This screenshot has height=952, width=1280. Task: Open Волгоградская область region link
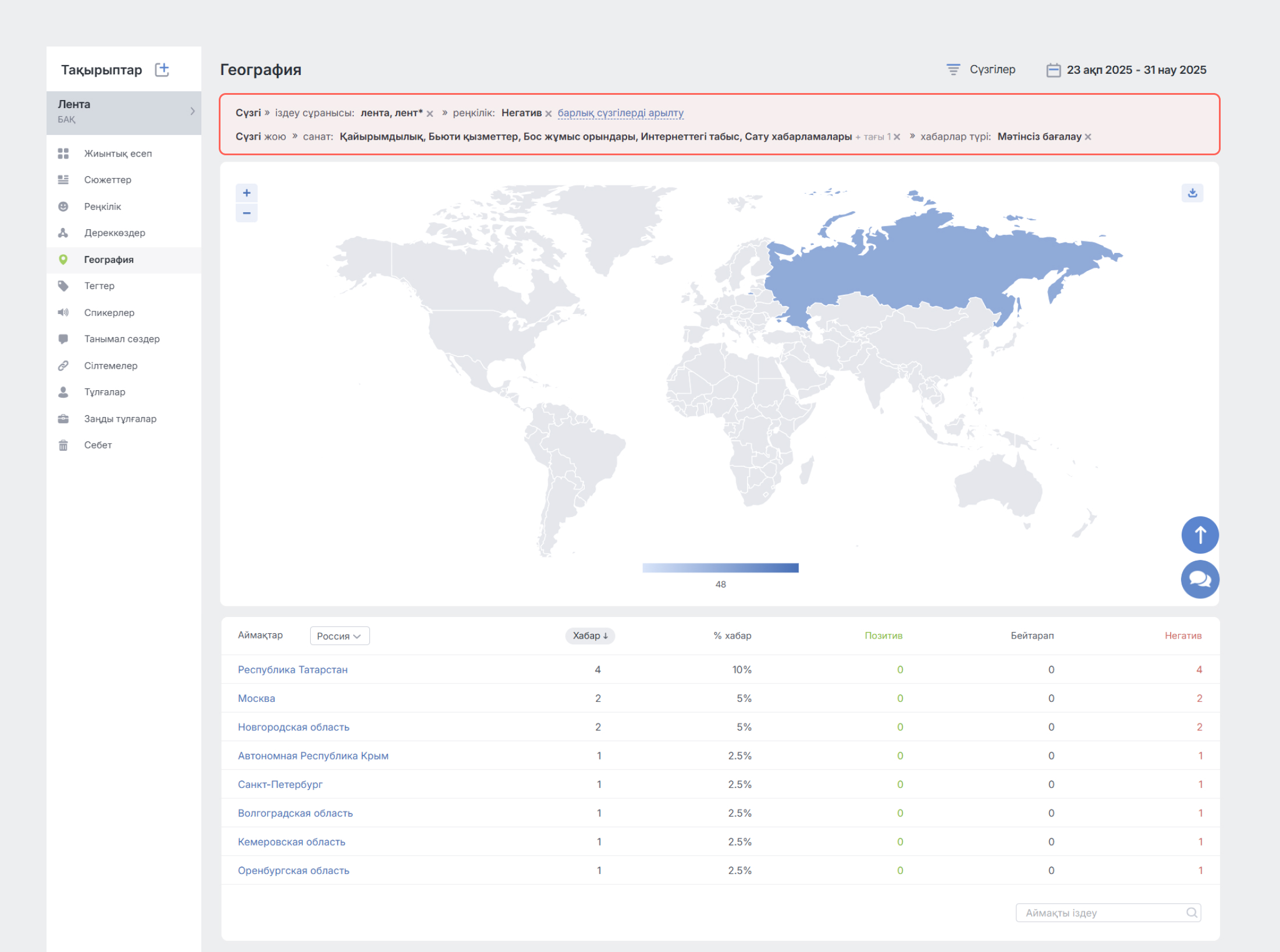coord(295,813)
